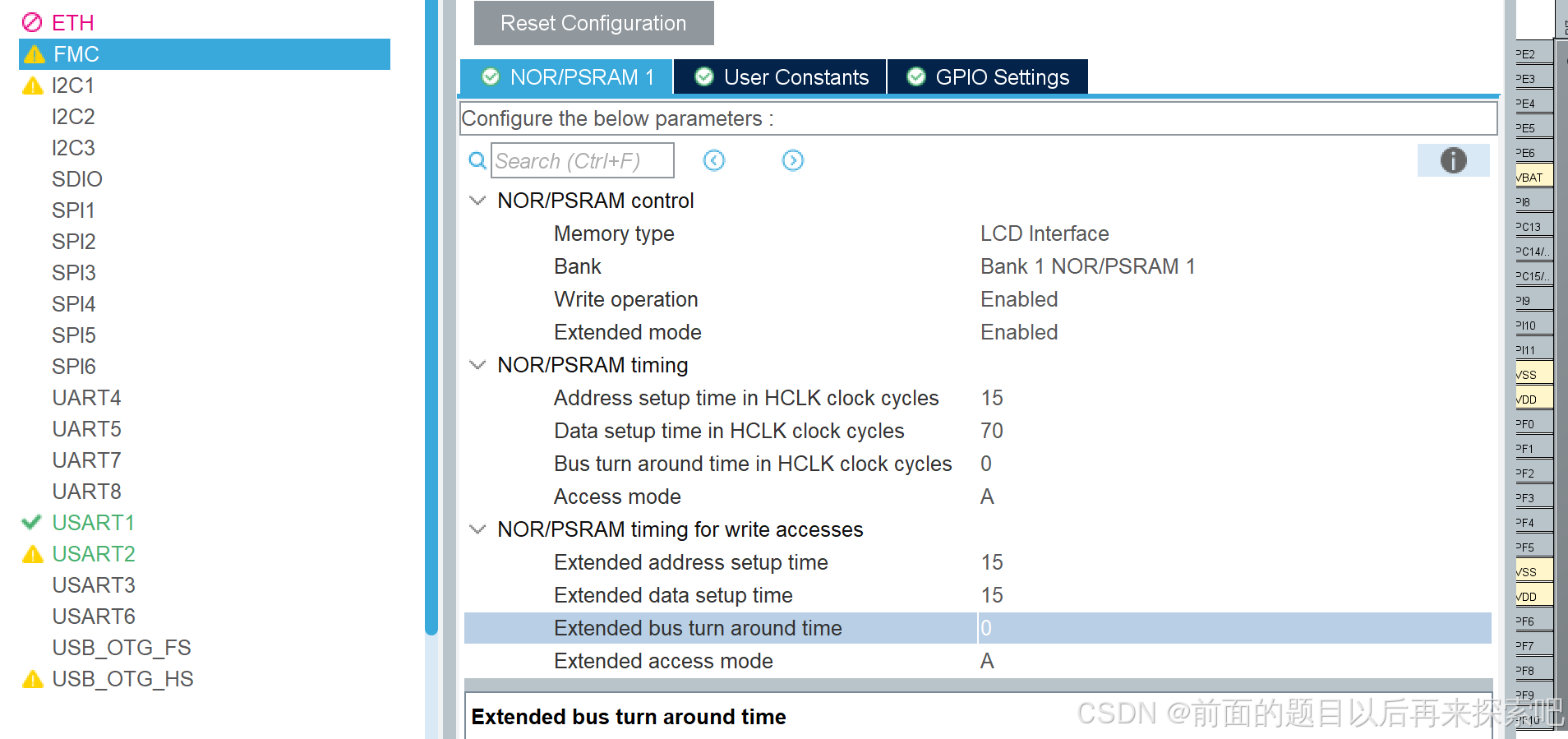Click the prohibited icon next to ETH
The image size is (1568, 739).
32,22
